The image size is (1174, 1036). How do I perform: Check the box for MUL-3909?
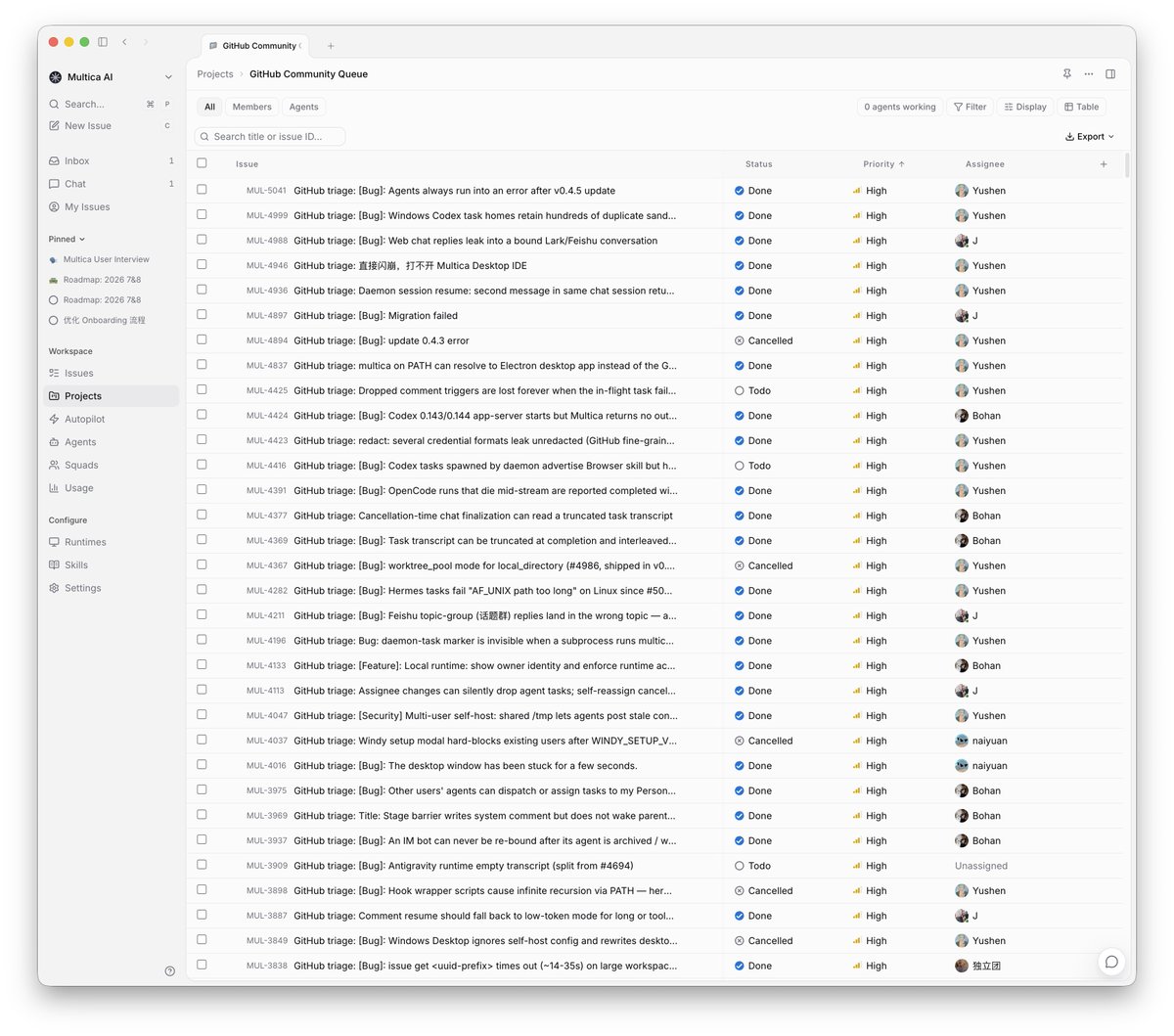pyautogui.click(x=202, y=865)
